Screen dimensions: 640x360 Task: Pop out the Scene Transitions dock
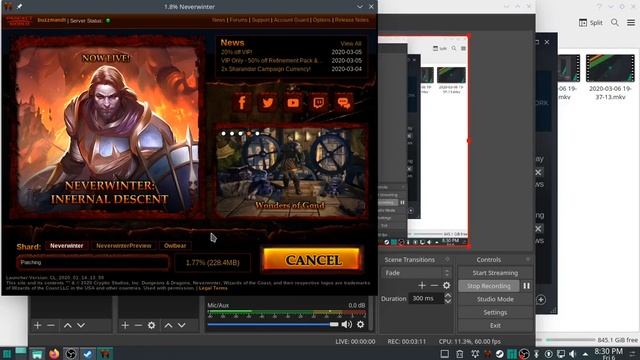(x=447, y=260)
